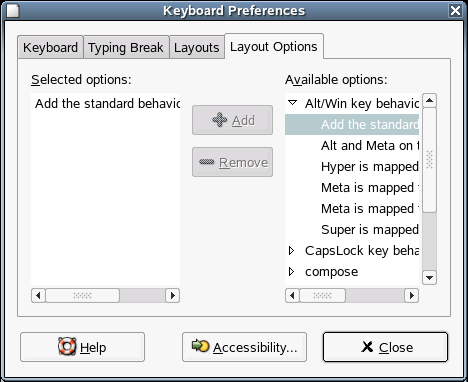Click the Close button with X icon

pyautogui.click(x=385, y=347)
